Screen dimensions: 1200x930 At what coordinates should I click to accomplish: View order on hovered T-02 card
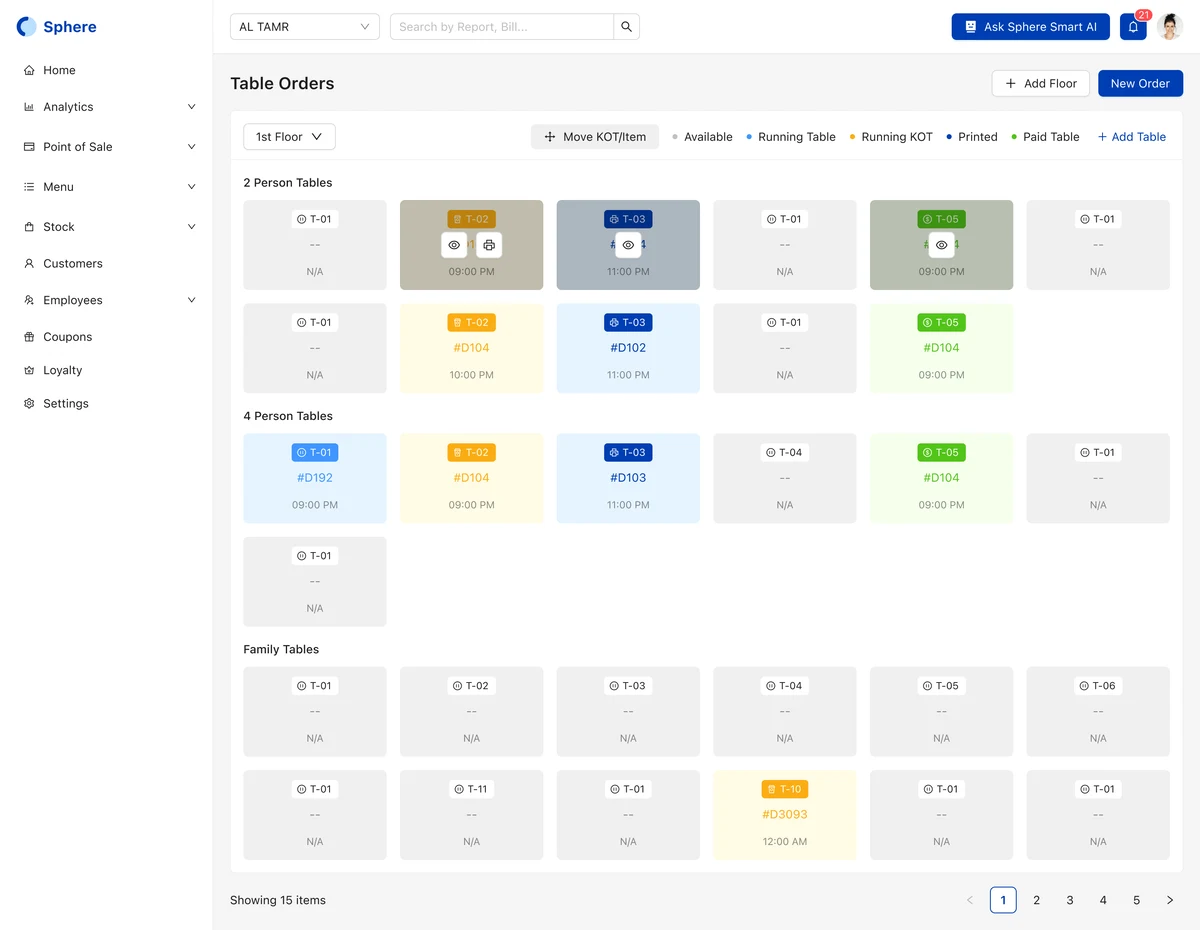[454, 245]
